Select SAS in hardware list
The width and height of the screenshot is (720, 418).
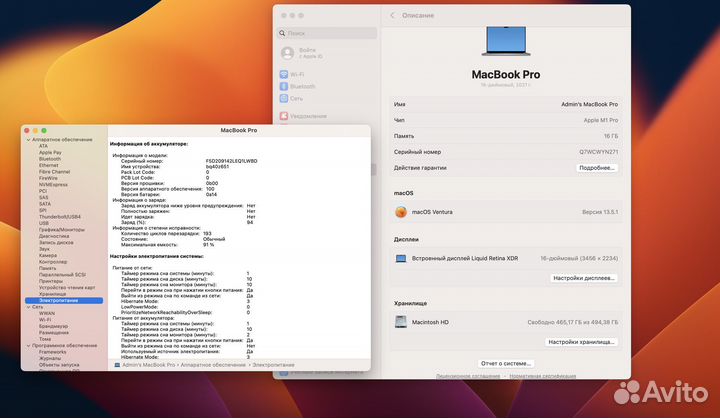pos(44,198)
